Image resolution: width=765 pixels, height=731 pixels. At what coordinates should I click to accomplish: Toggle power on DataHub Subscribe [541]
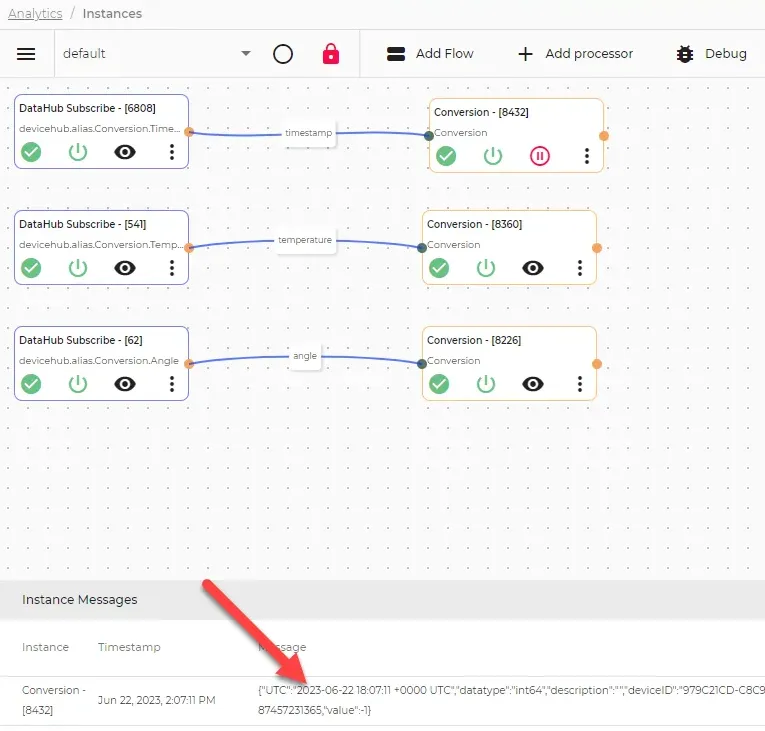[78, 268]
